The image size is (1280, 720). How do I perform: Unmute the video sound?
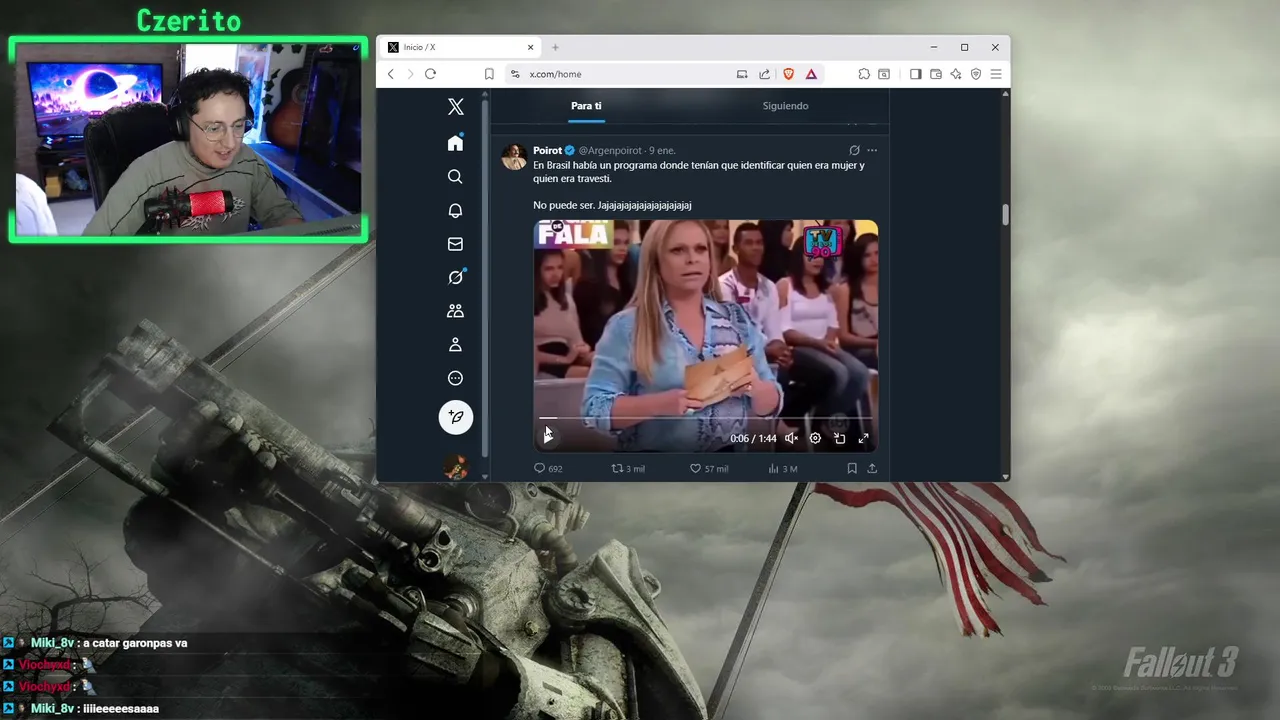point(791,438)
